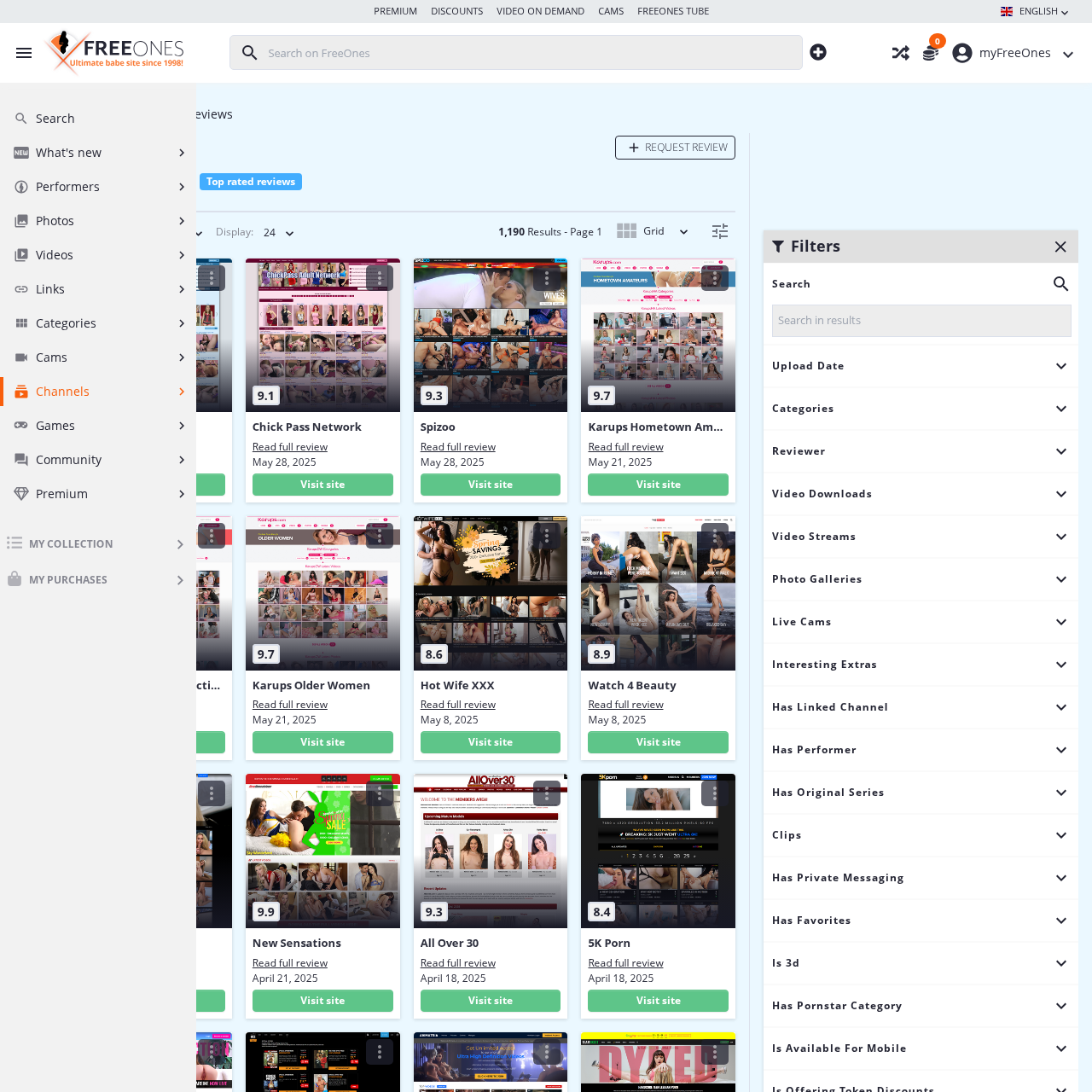Close the Filters panel
The width and height of the screenshot is (1092, 1092).
point(1060,247)
